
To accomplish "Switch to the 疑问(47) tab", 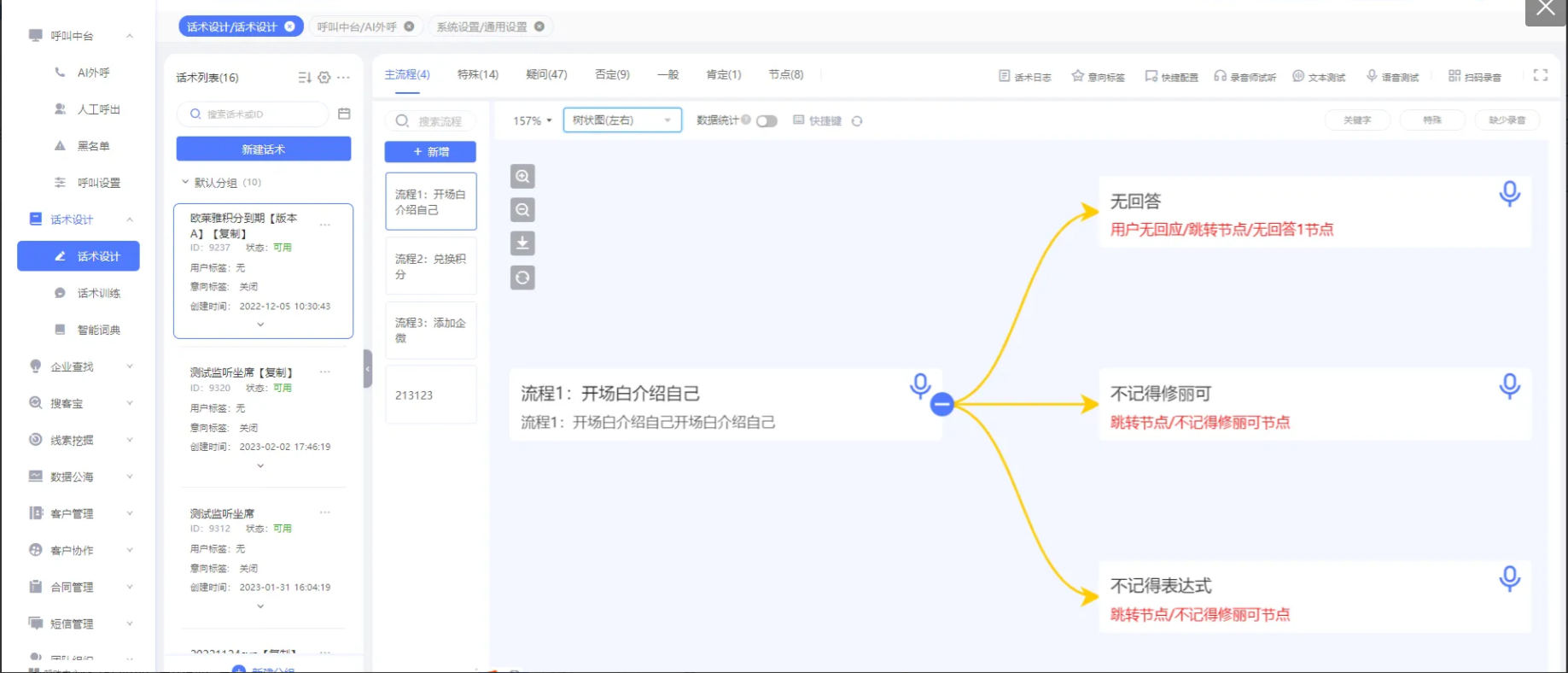I will point(546,75).
